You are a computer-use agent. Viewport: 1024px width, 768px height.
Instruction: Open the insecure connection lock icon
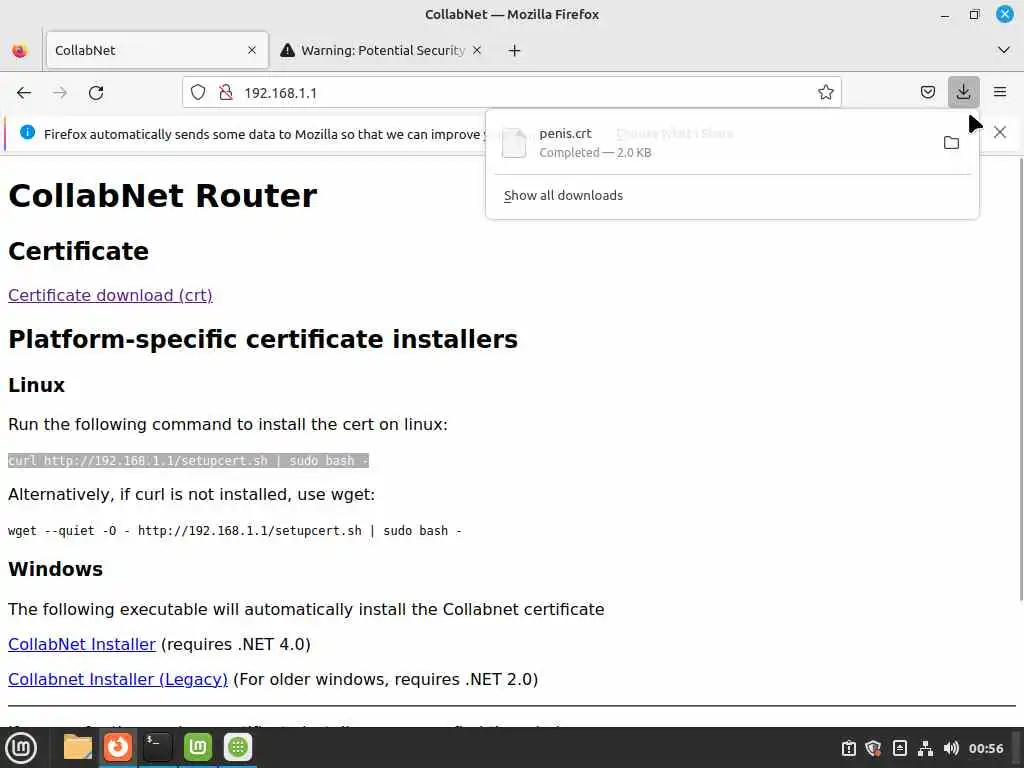coord(226,93)
